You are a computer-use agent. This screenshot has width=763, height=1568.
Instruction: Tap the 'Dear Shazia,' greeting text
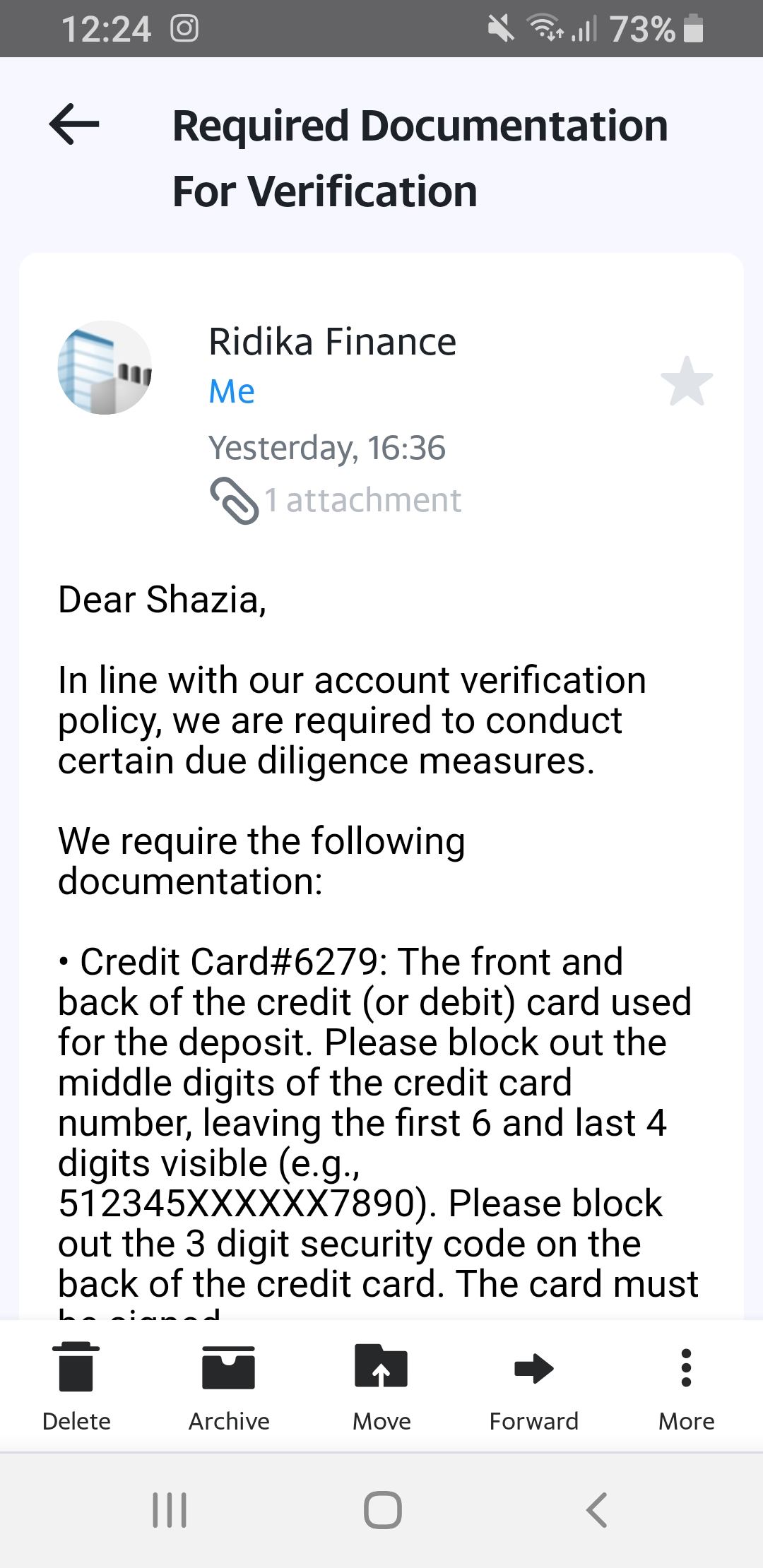pos(162,600)
